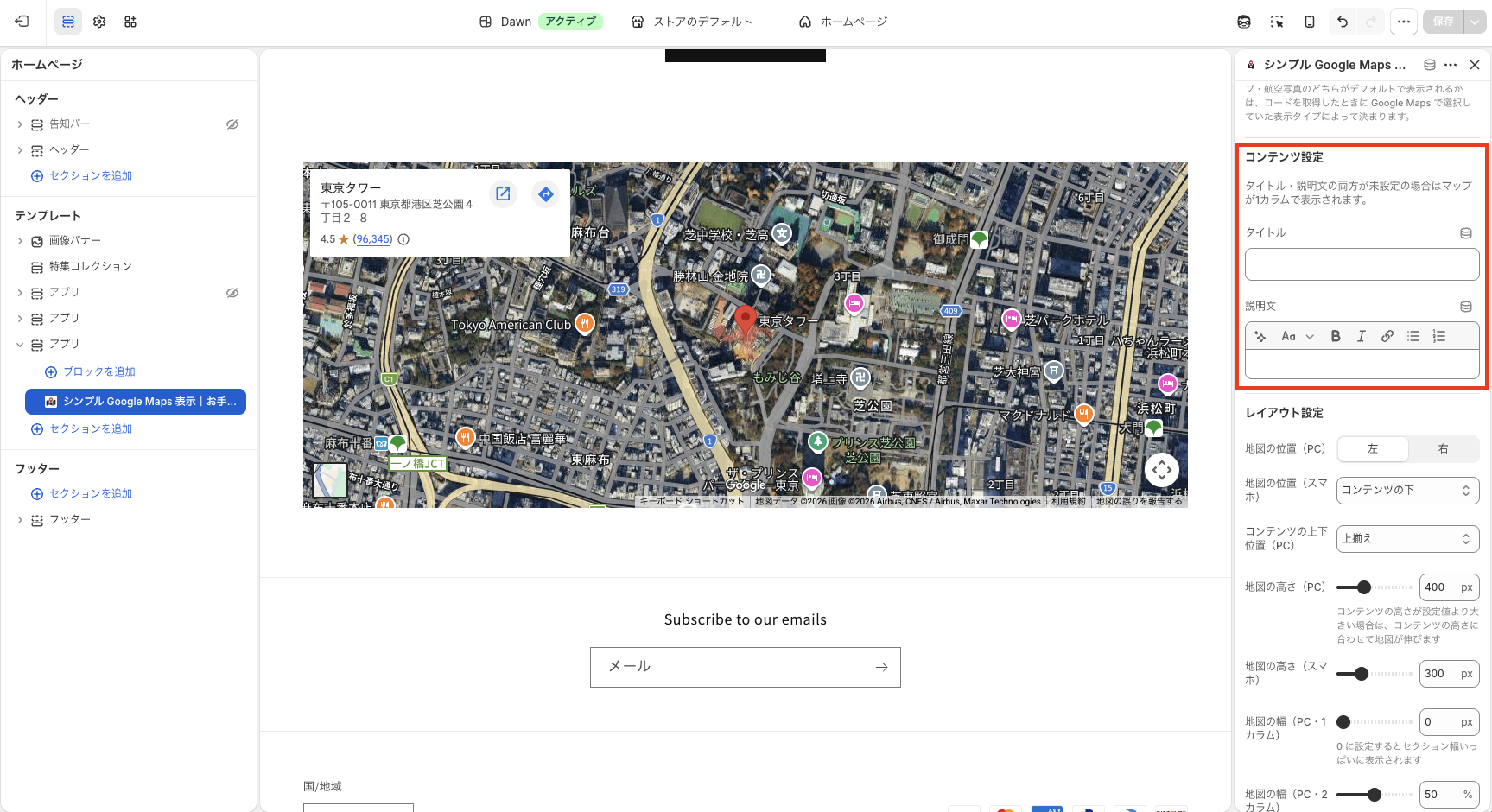Click the タイトル text input

pos(1362,264)
